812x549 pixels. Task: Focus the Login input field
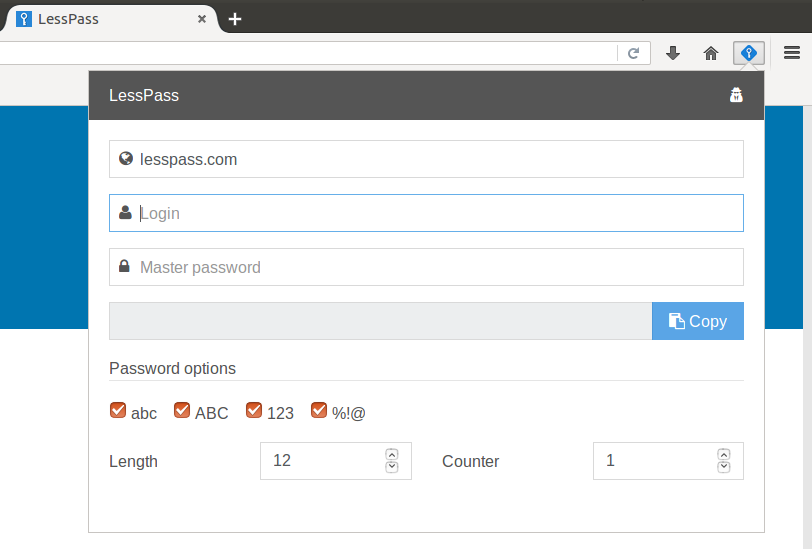(x=426, y=213)
